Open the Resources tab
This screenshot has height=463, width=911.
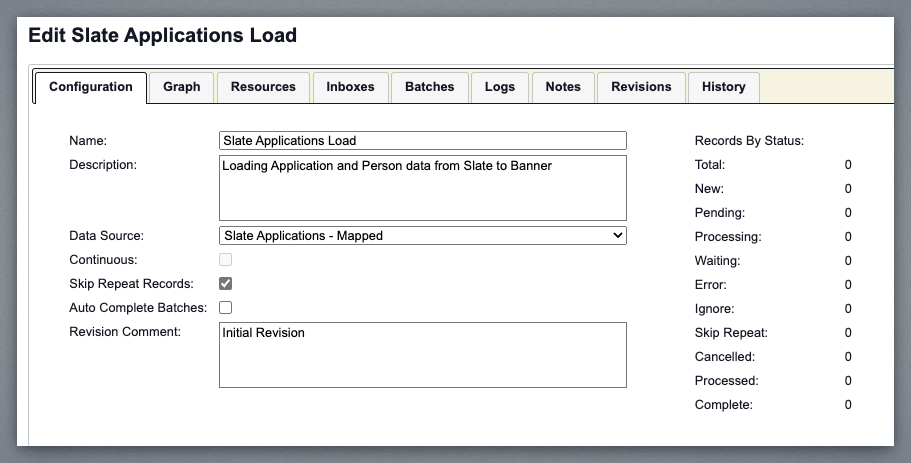(263, 87)
